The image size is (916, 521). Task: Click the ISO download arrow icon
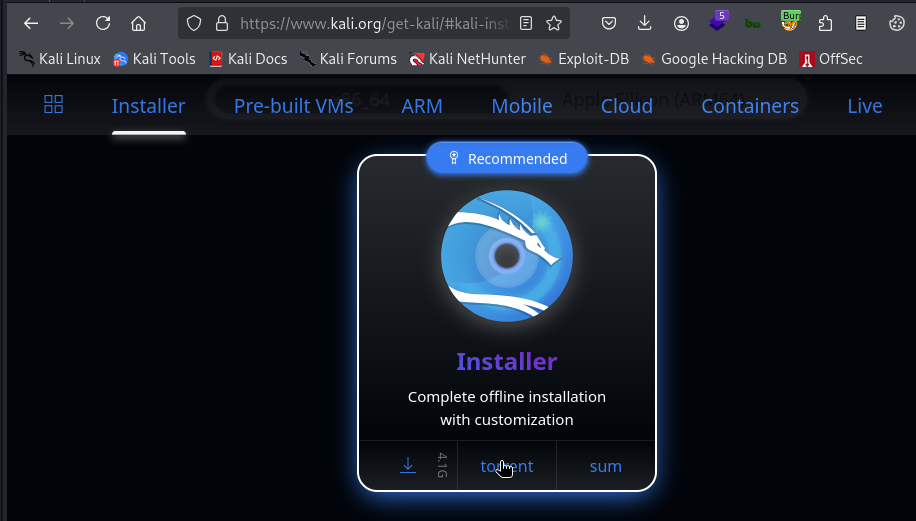[x=408, y=466]
